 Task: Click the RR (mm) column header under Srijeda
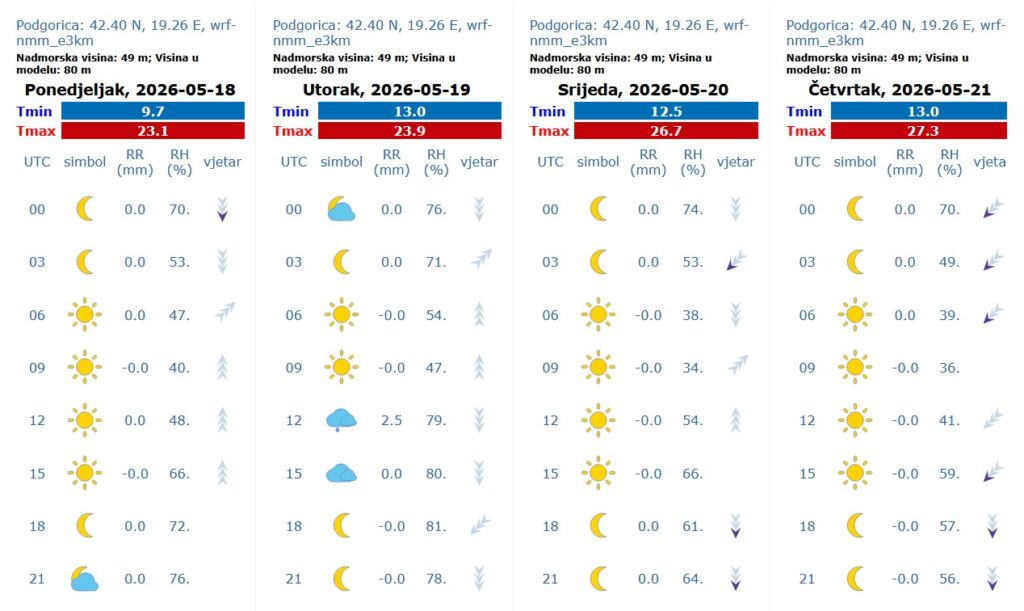pos(648,163)
